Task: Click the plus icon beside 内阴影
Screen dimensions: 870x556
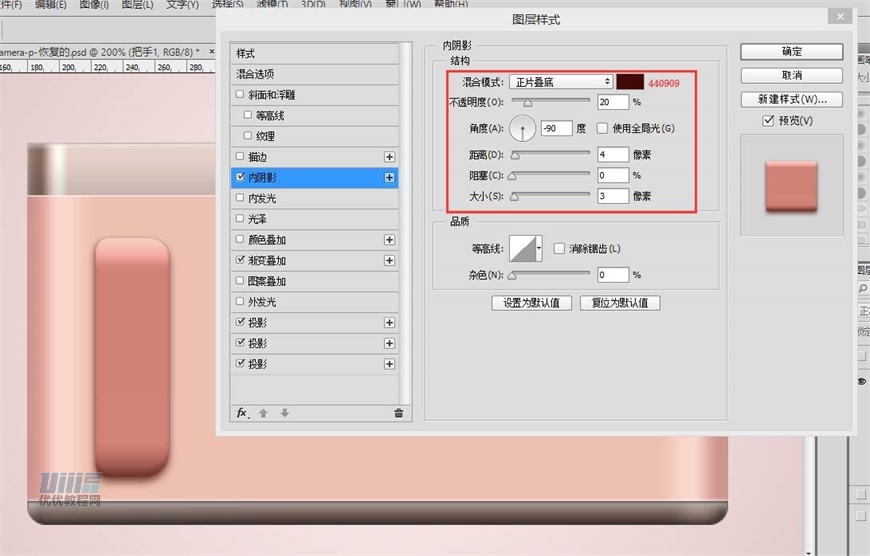Action: pos(389,178)
